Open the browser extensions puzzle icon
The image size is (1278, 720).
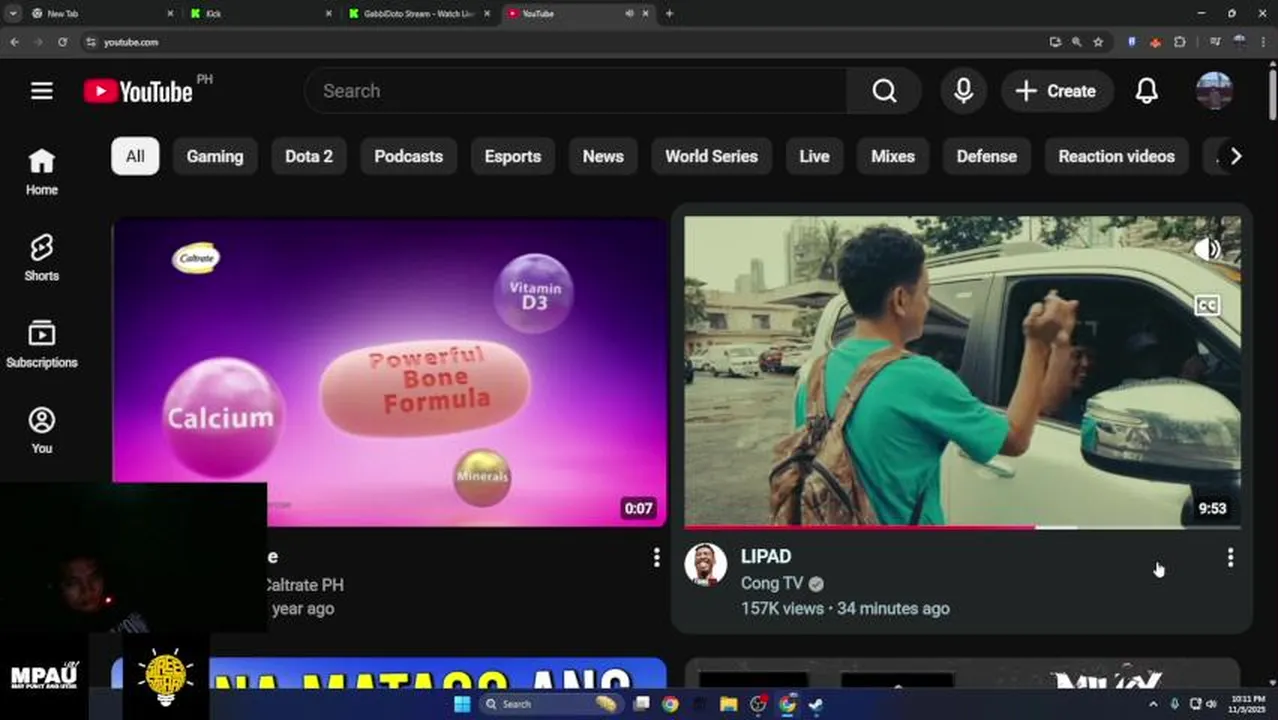pyautogui.click(x=1180, y=42)
